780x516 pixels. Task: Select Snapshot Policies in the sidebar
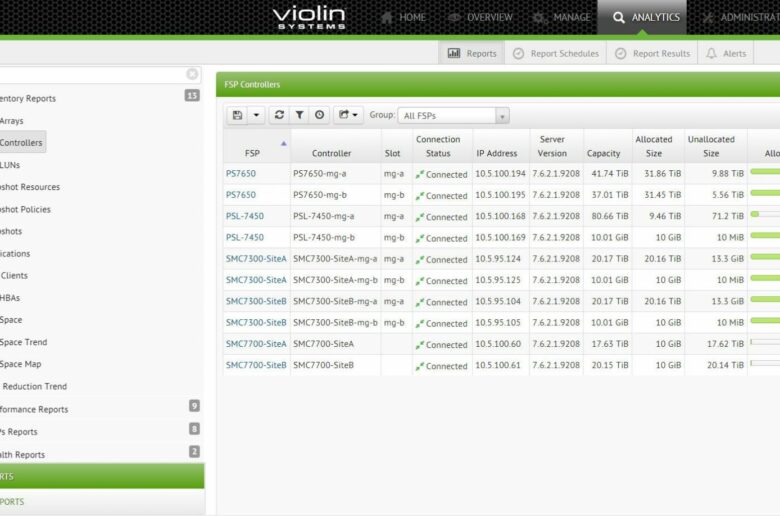pos(25,209)
